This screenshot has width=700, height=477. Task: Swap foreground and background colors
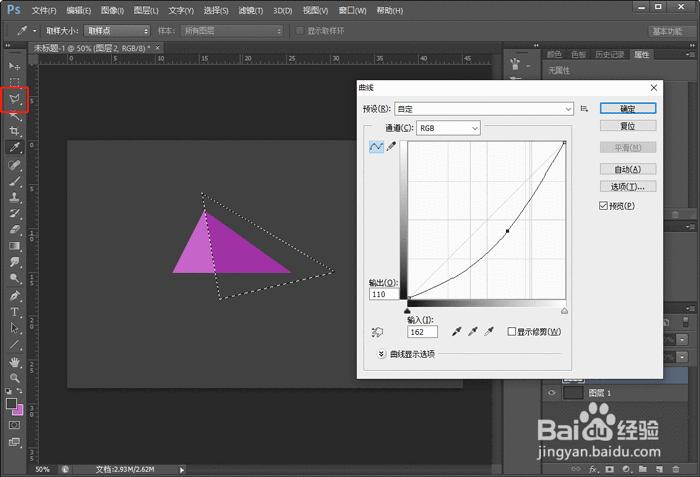[x=19, y=391]
